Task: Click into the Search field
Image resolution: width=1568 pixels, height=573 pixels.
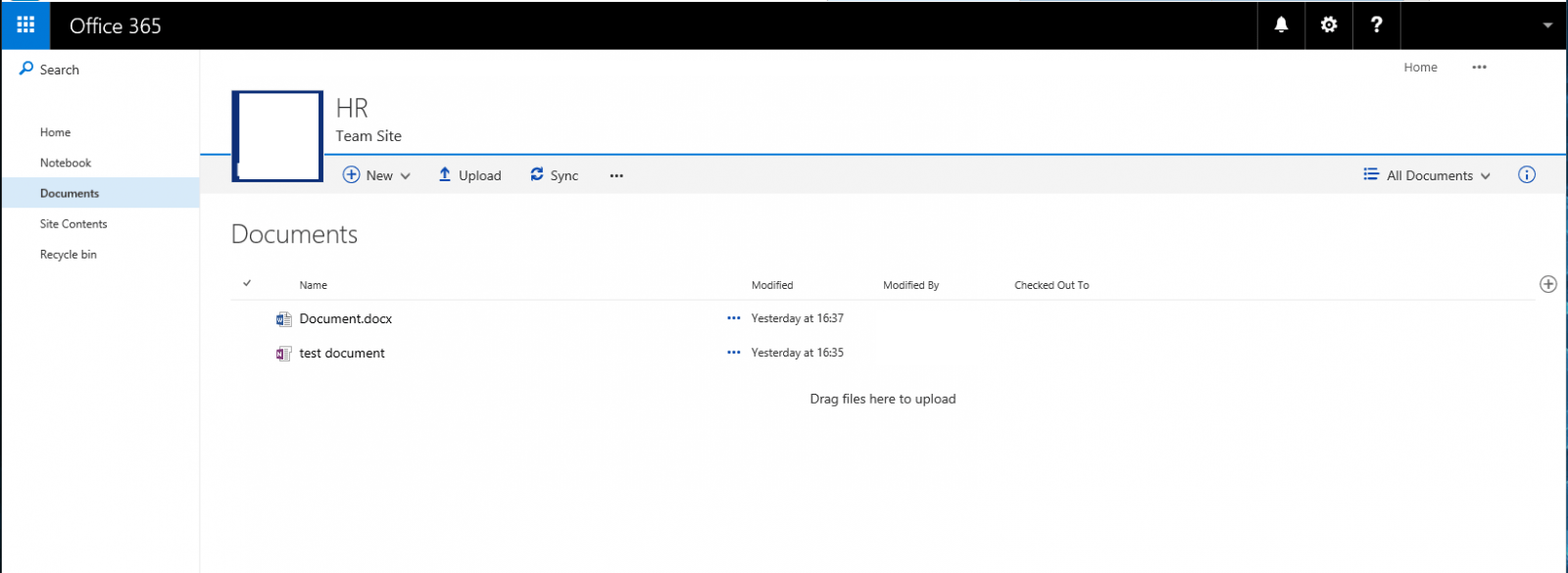Action: pyautogui.click(x=60, y=70)
